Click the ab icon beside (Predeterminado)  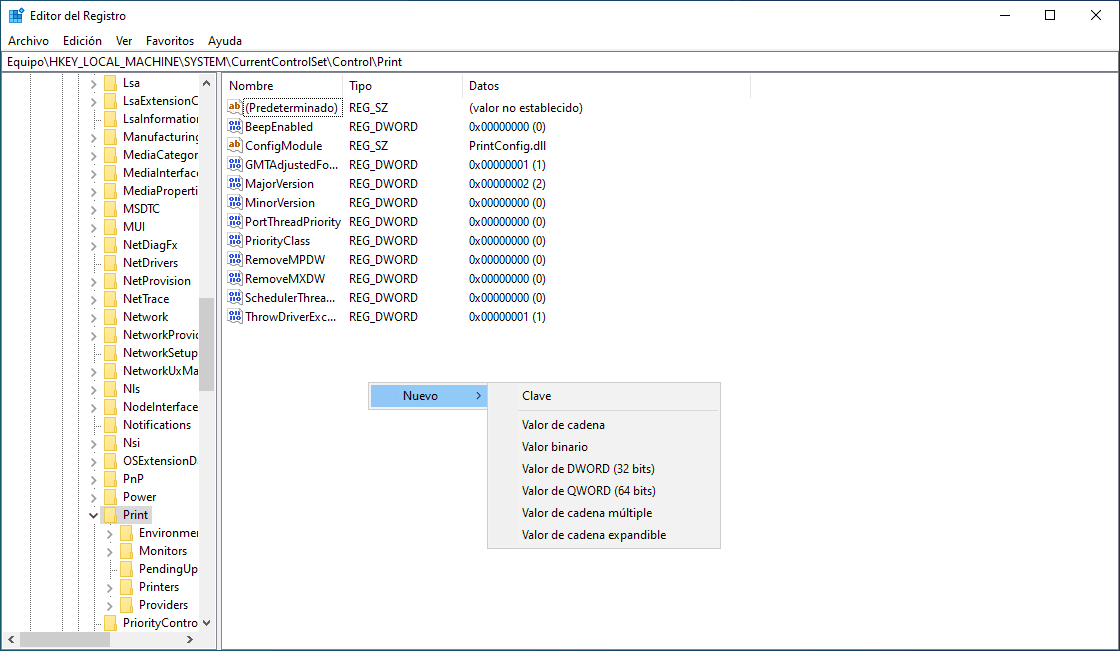point(234,107)
